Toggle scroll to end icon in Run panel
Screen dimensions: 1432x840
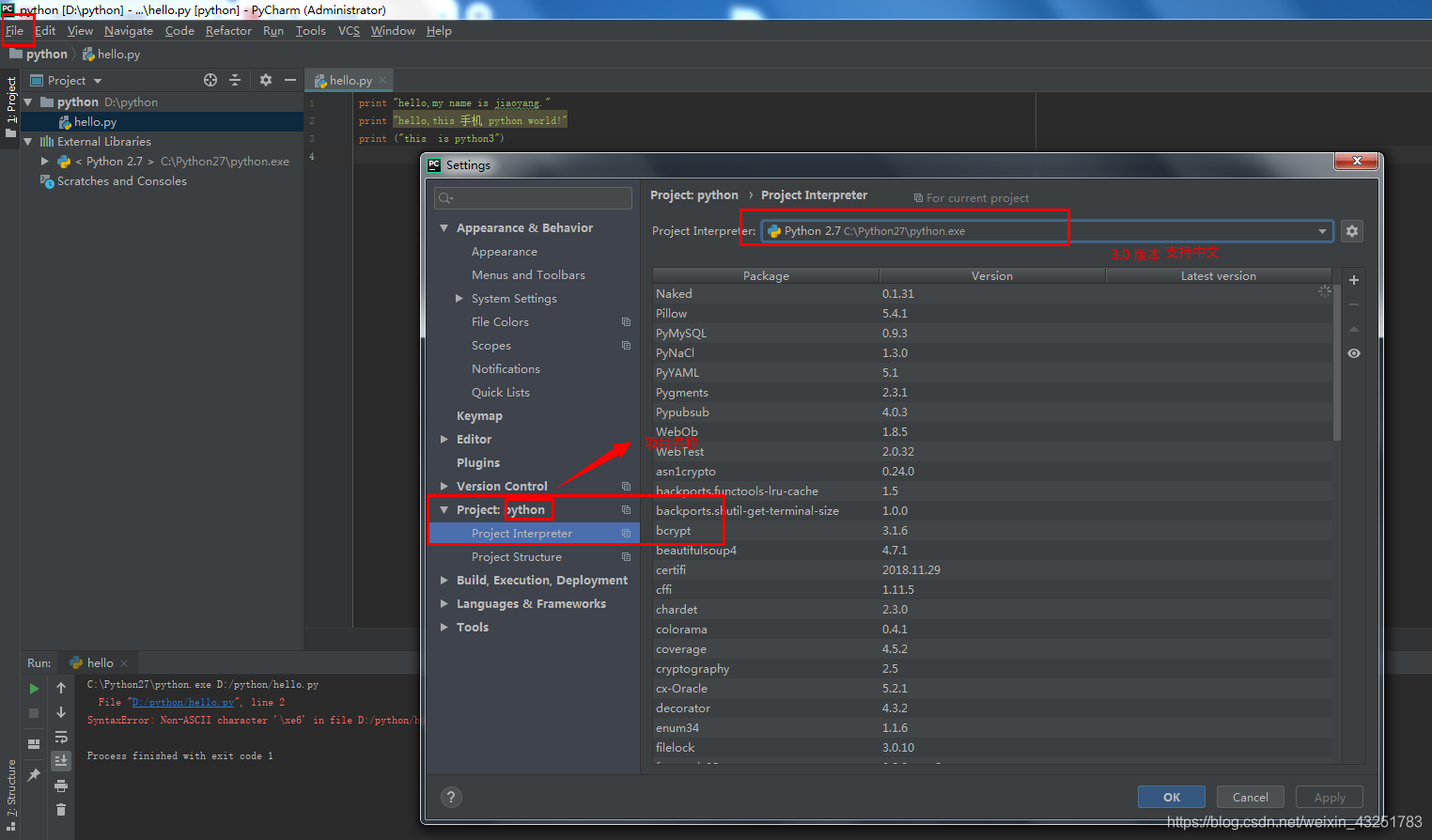[61, 761]
